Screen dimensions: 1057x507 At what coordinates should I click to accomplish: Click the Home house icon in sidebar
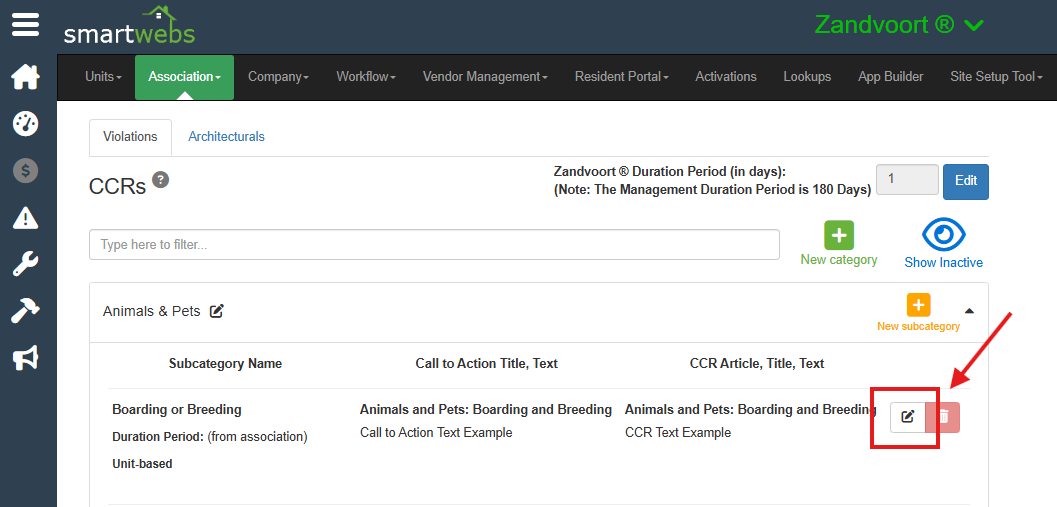pyautogui.click(x=26, y=76)
